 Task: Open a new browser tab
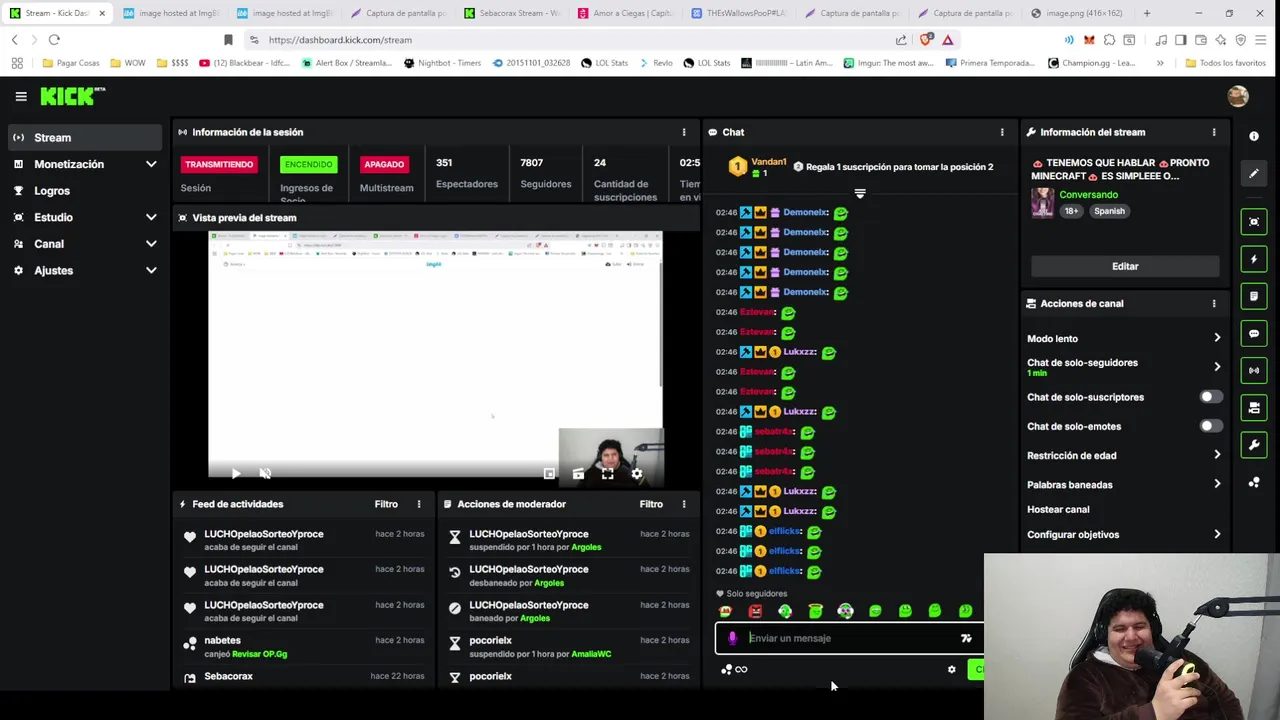click(1147, 13)
